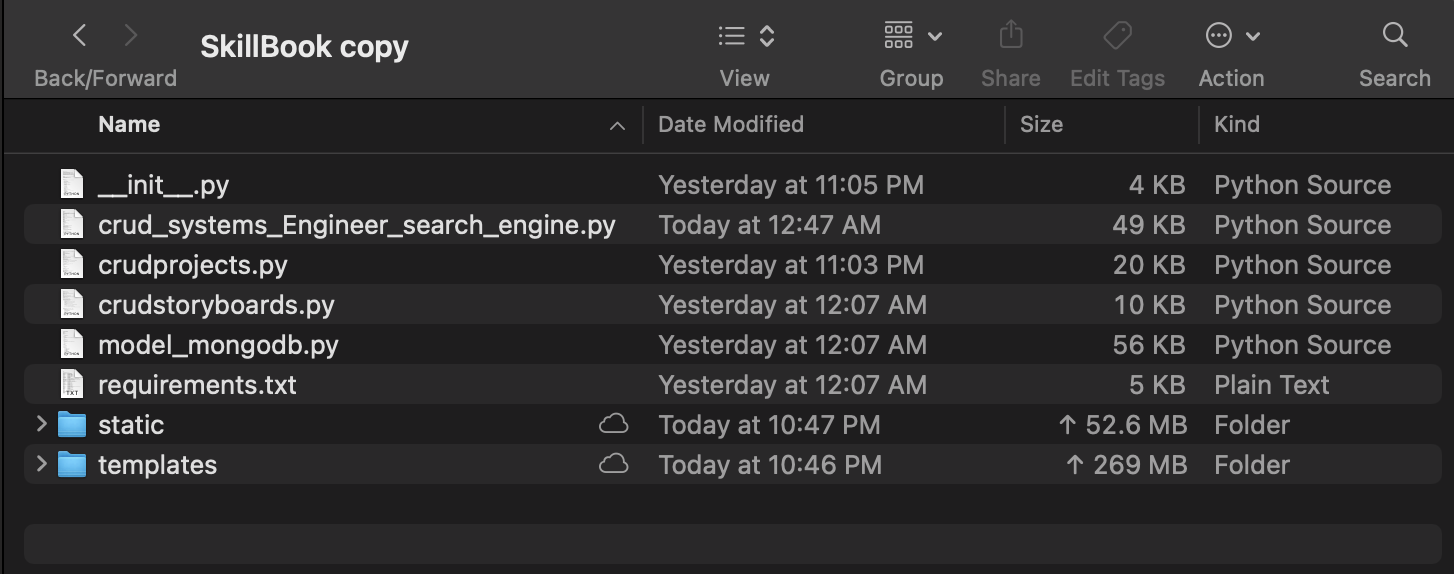The image size is (1454, 574).
Task: Expand the Action dropdown chevron
Action: click(x=1253, y=37)
